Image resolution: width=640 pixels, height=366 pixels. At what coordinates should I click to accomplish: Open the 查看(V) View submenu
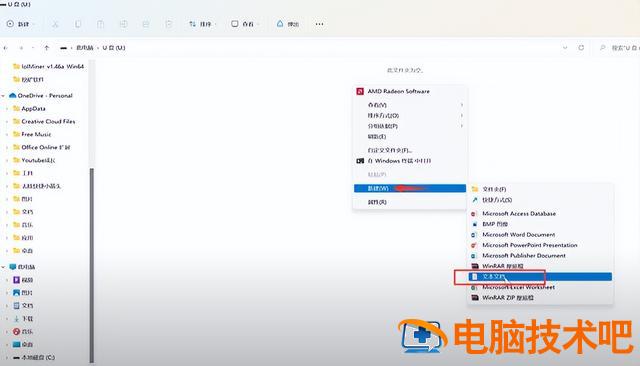410,105
